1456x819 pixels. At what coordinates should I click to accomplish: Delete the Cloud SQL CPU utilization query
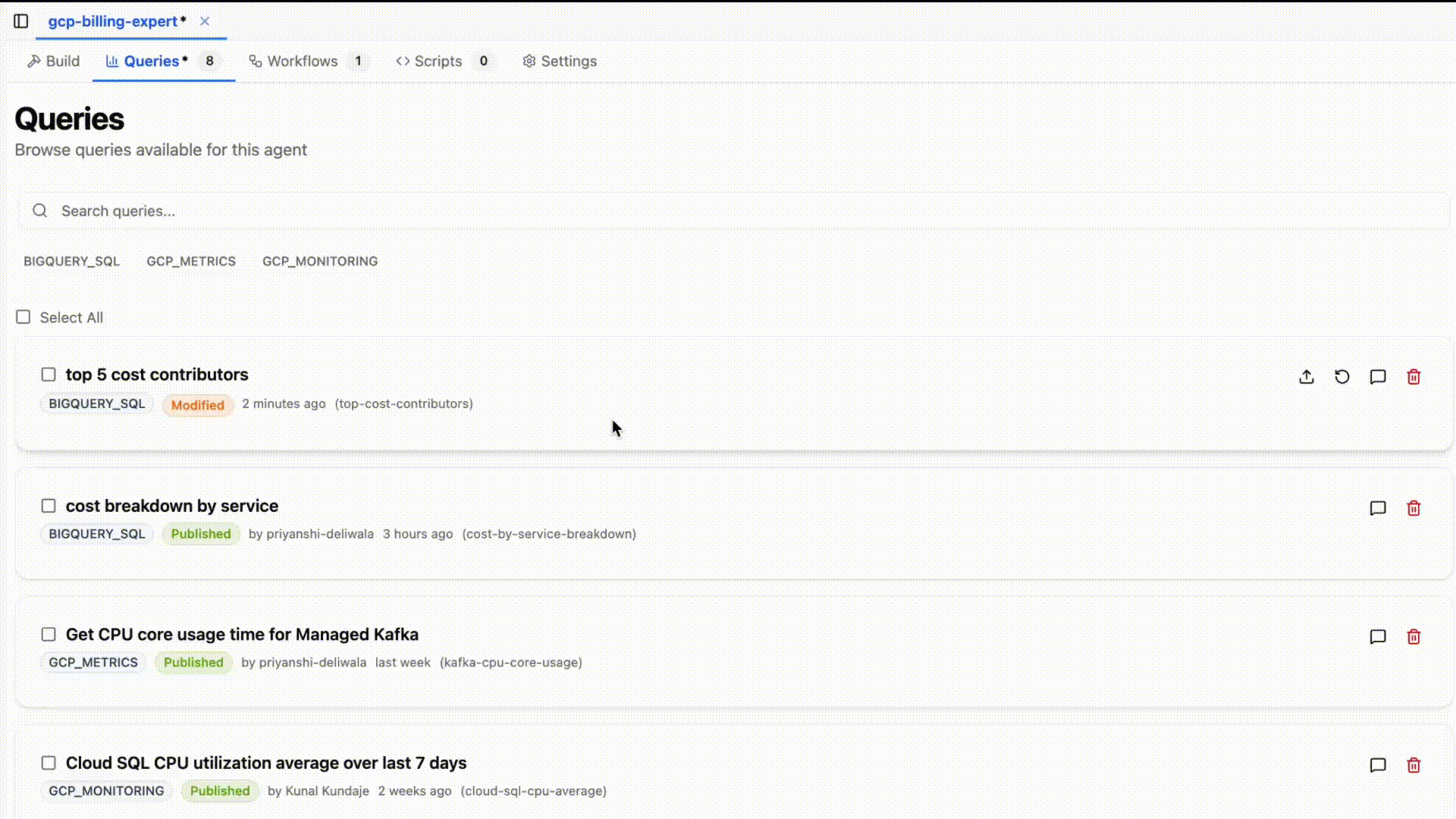(x=1414, y=765)
